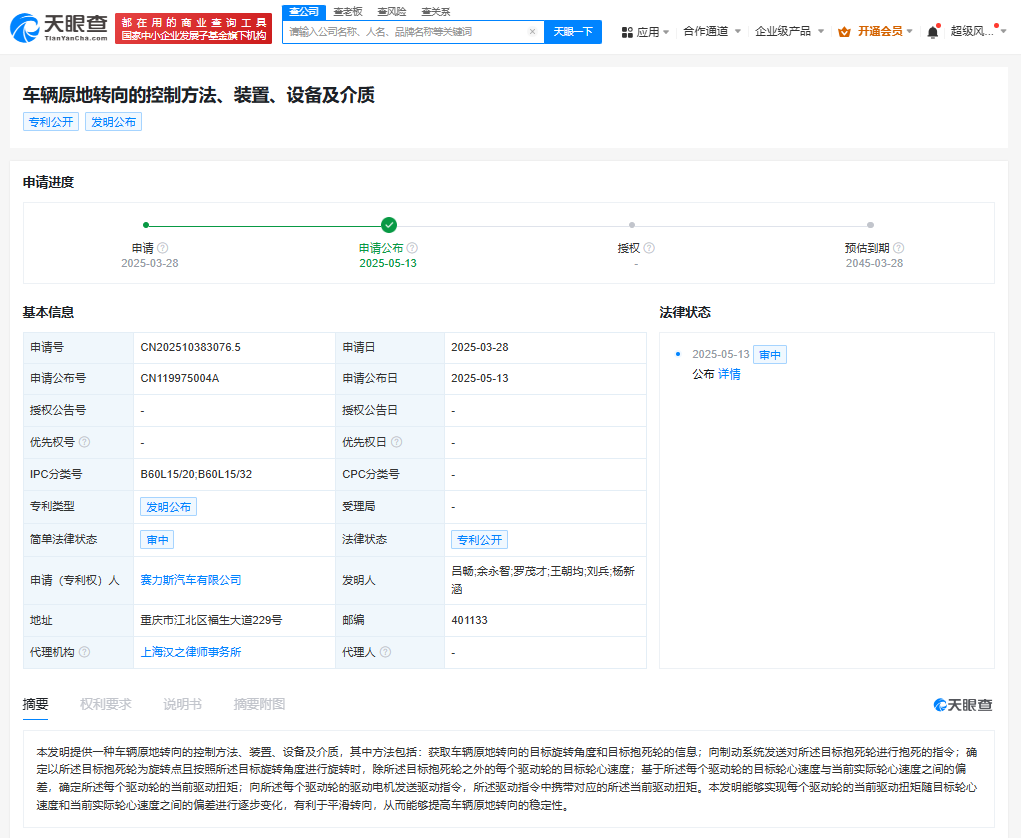Viewport: 1021px width, 838px height.
Task: Open 详情 link in 法律状态 panel
Action: coord(729,374)
